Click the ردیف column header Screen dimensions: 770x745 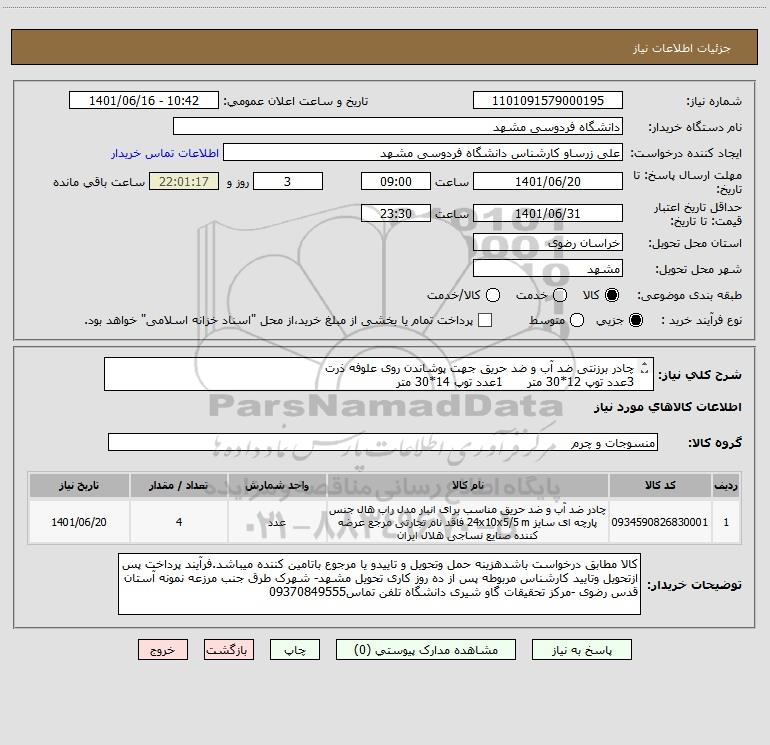(726, 485)
